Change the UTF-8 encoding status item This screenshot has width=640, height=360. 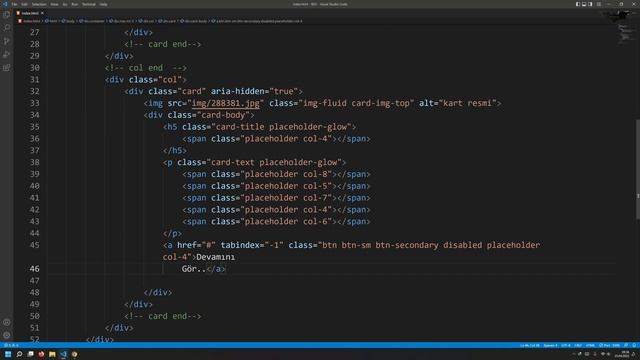pyautogui.click(x=565, y=345)
